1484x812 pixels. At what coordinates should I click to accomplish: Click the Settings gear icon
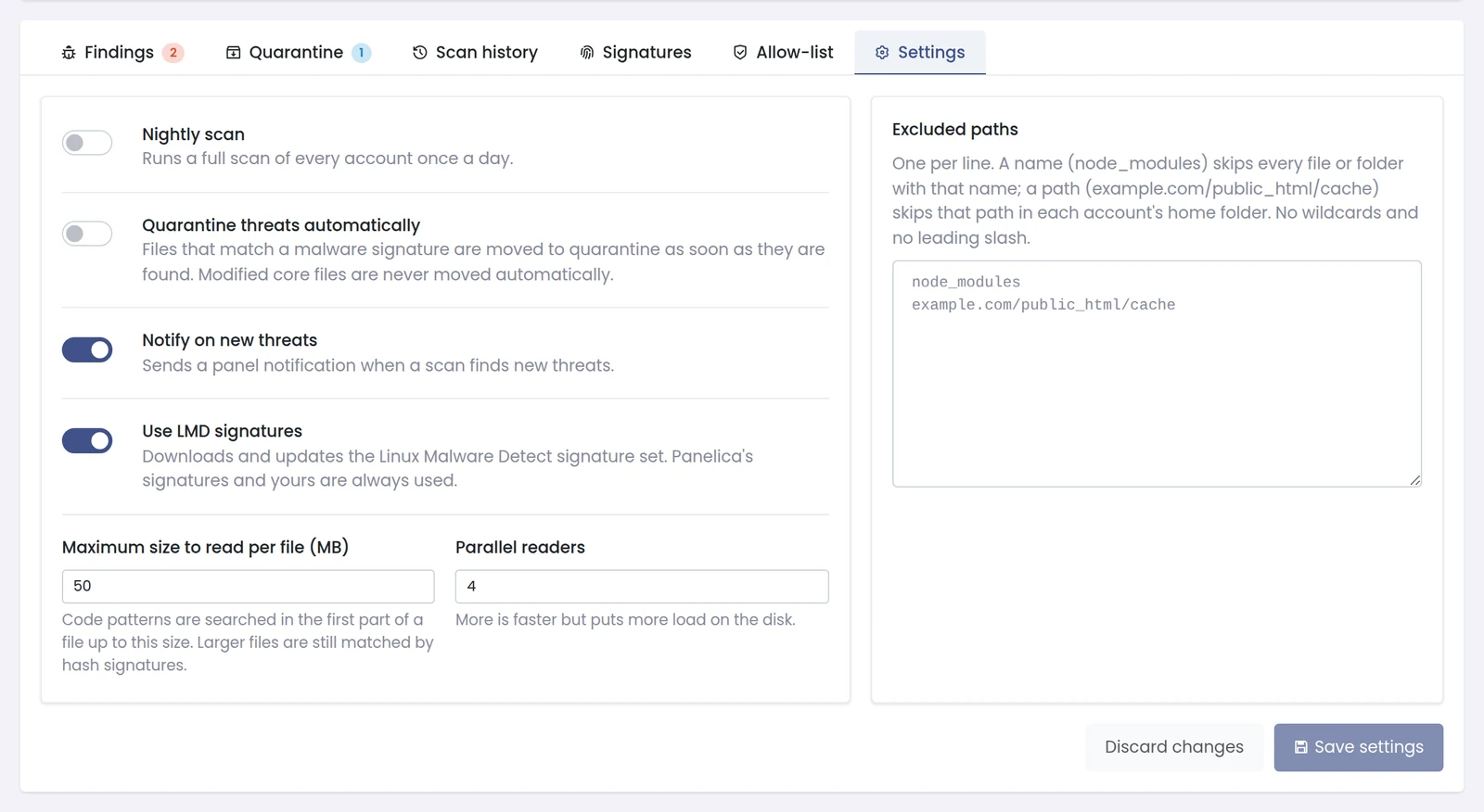tap(882, 53)
